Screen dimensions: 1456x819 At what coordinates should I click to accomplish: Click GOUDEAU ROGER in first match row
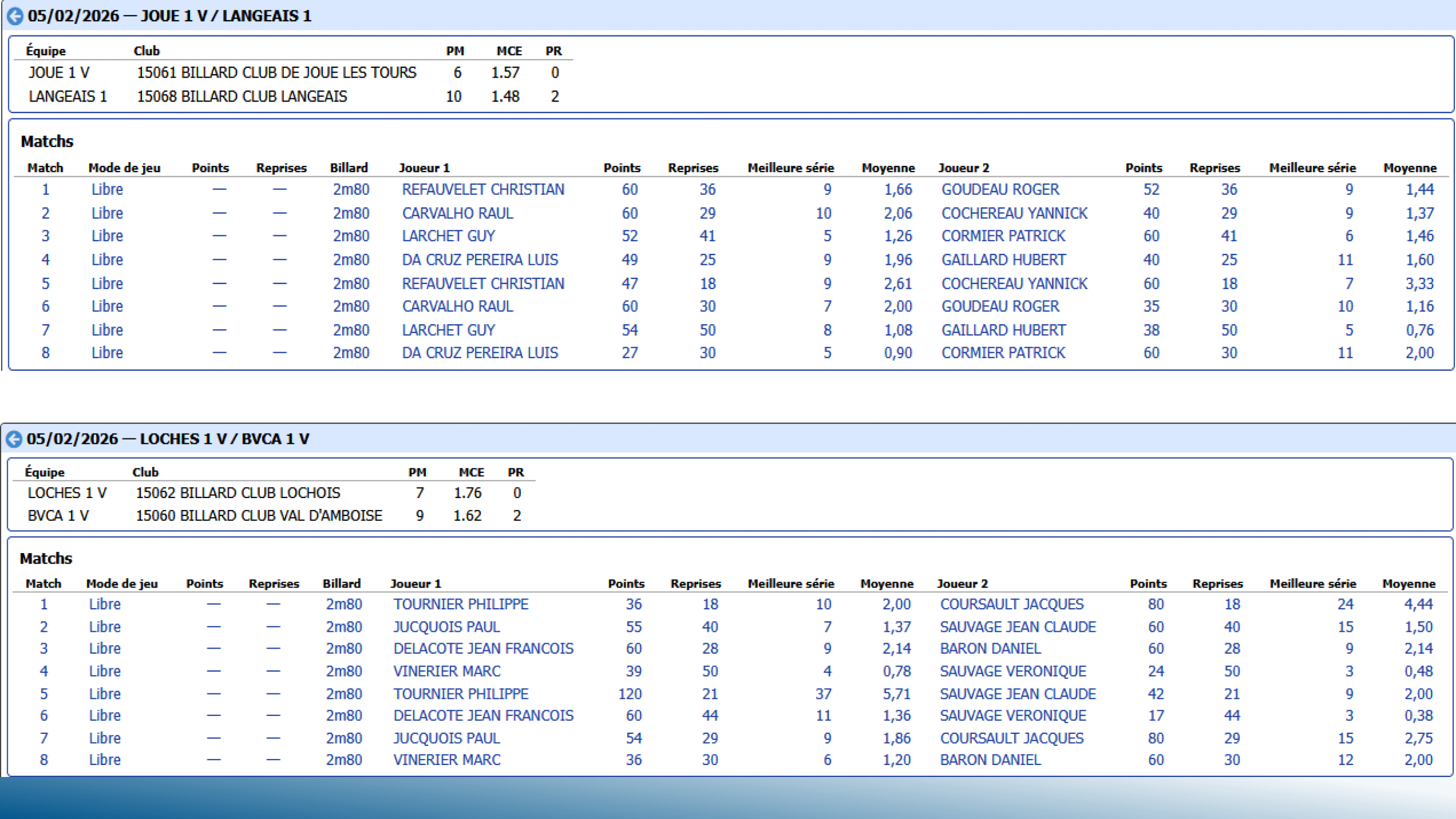coord(1000,189)
